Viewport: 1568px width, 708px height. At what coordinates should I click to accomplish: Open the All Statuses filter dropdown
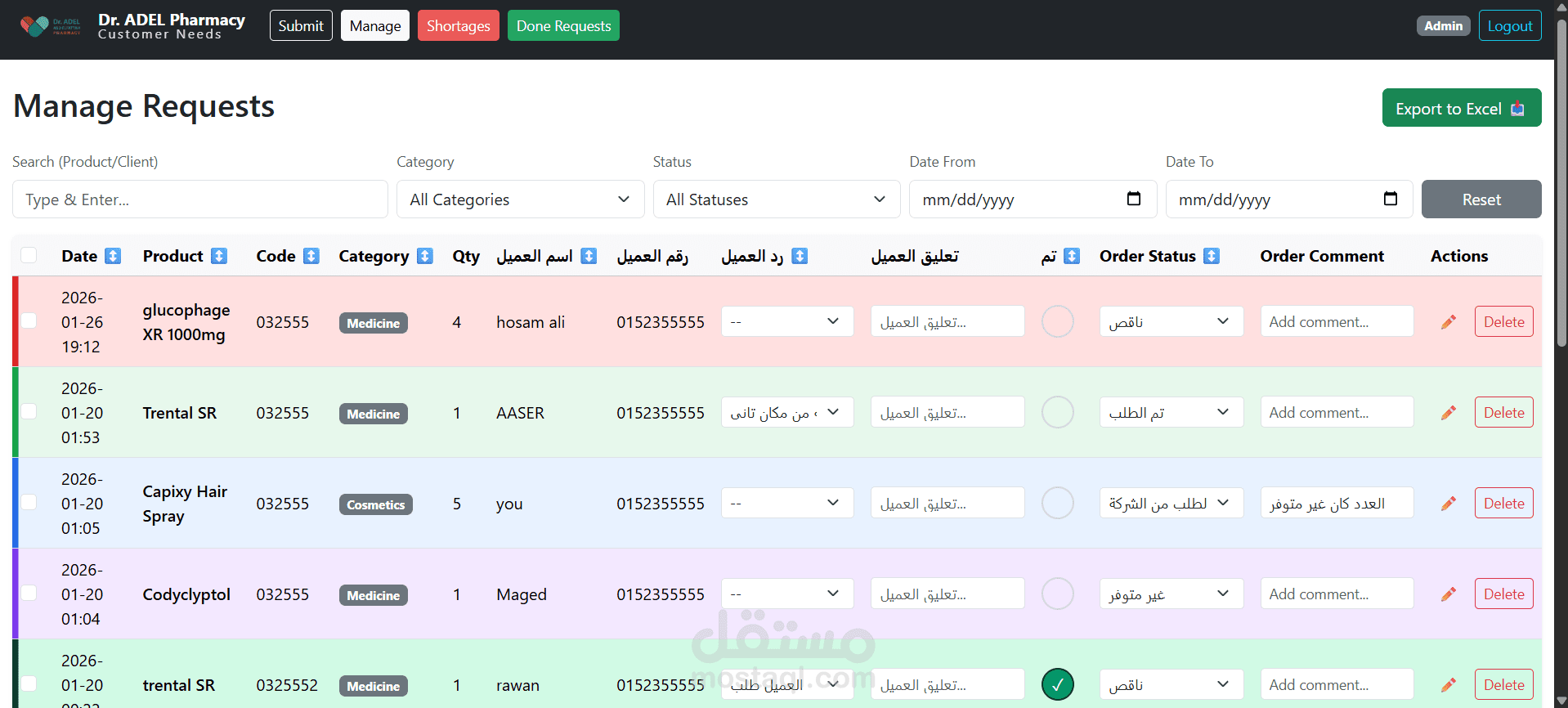[x=777, y=199]
